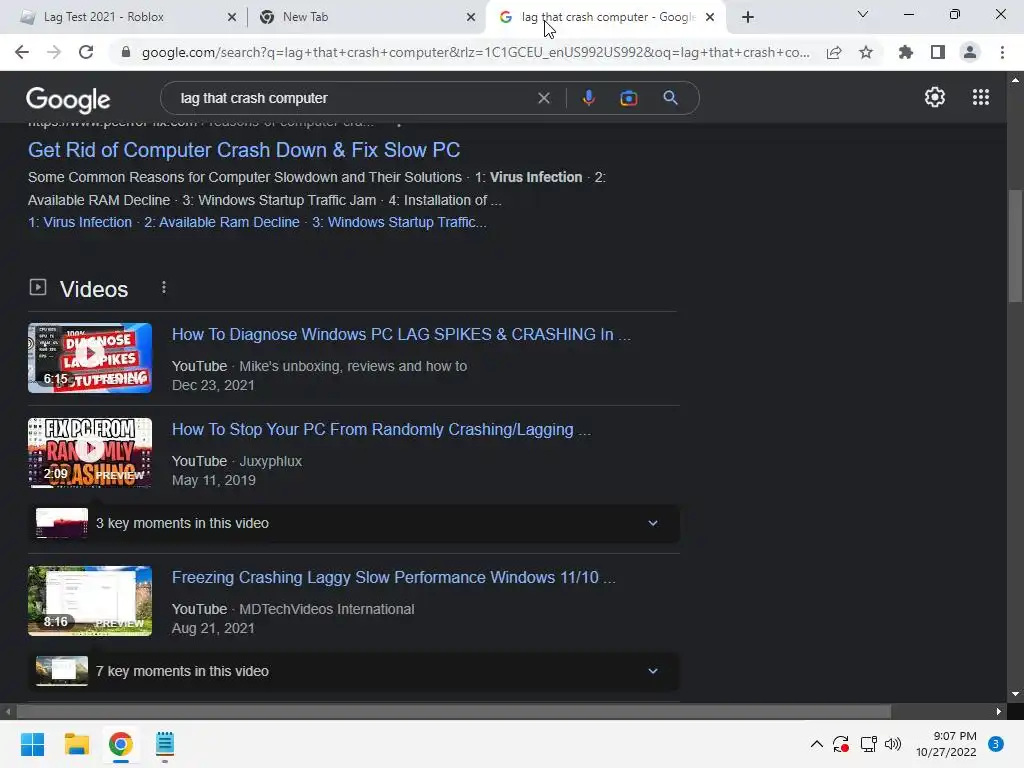Open File Explorer from taskbar
1024x768 pixels.
pyautogui.click(x=76, y=744)
